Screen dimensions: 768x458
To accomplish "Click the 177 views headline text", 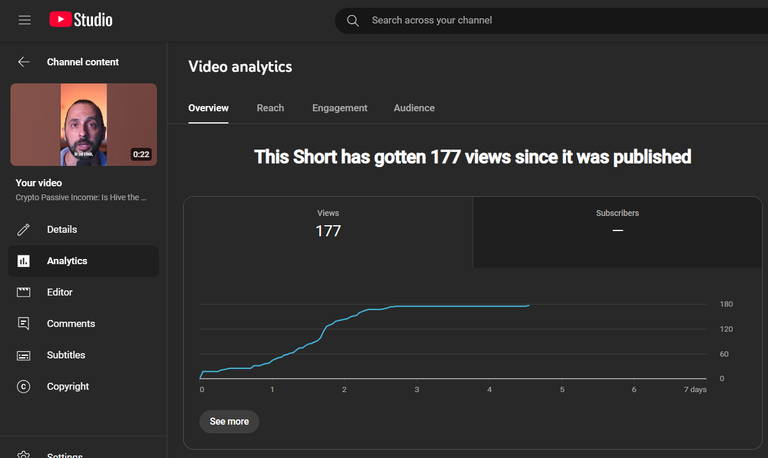I will tap(473, 157).
